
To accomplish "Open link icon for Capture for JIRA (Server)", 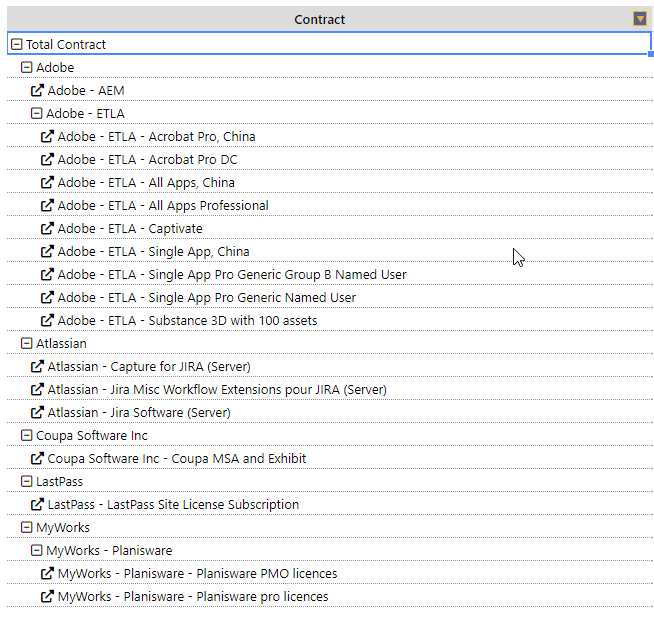I will (37, 366).
